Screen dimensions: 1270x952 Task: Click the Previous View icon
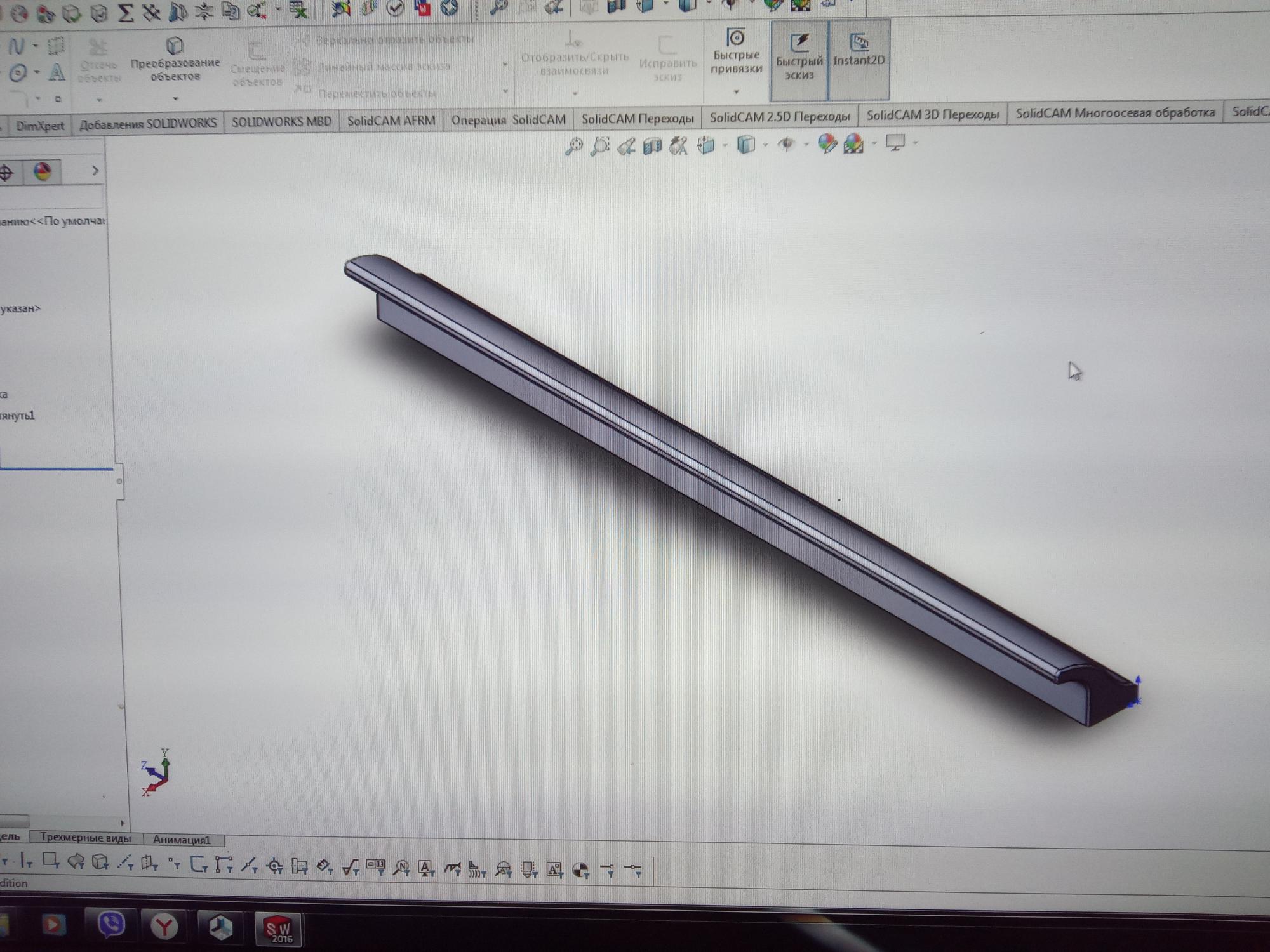click(626, 147)
